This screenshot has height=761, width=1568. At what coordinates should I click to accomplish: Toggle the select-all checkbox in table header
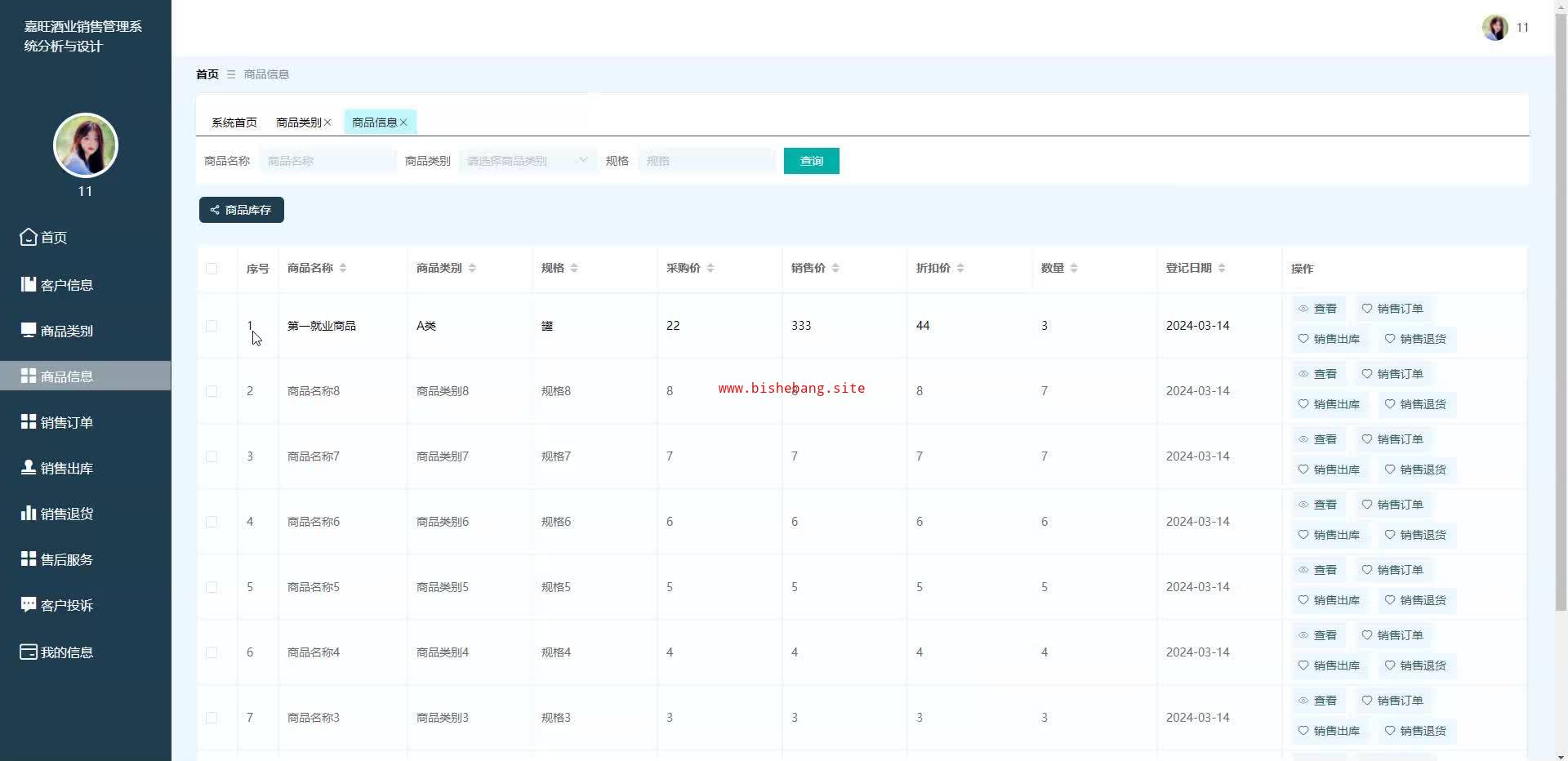[x=212, y=269]
